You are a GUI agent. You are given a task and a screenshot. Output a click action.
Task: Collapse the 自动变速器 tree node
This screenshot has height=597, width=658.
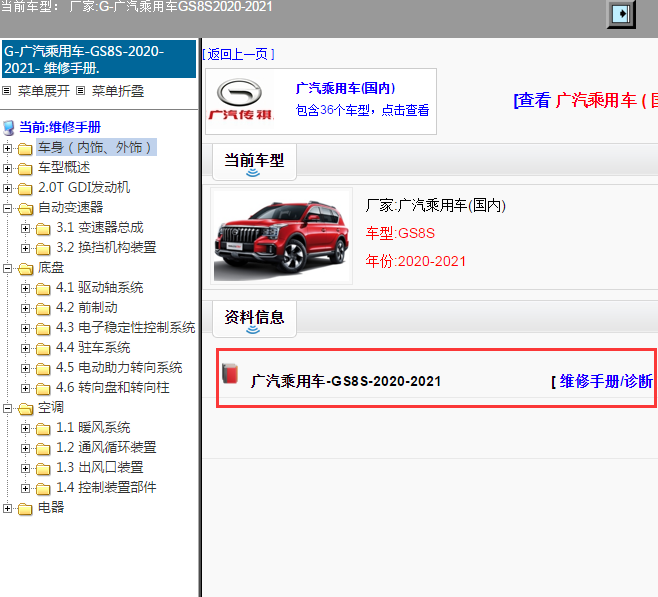(7, 209)
